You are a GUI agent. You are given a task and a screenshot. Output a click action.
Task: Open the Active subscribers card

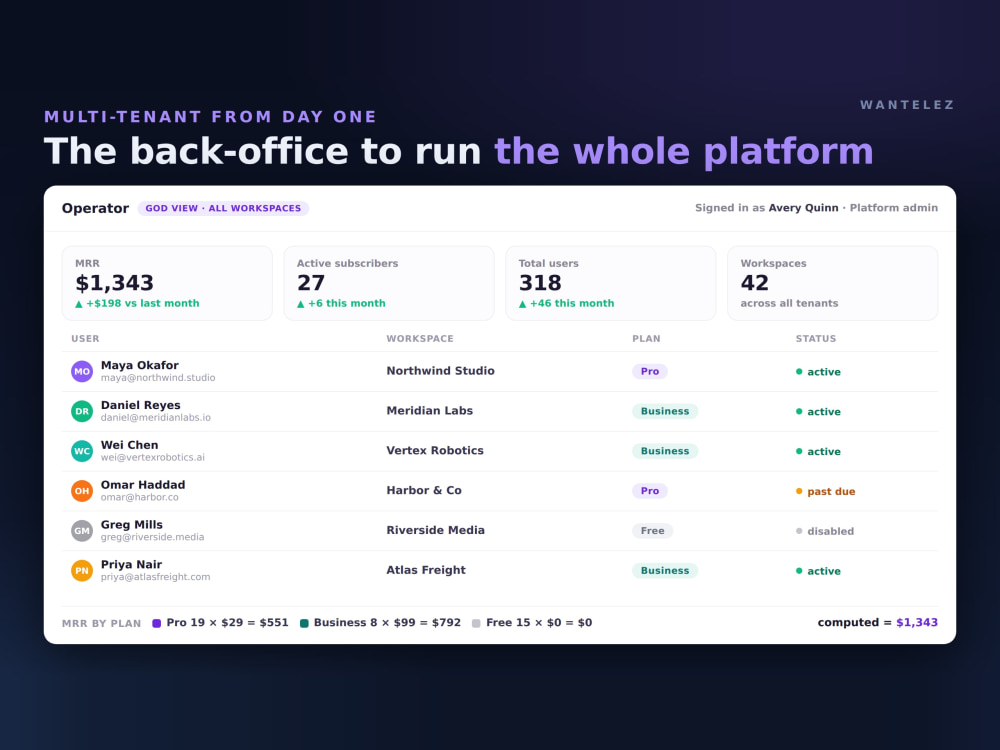tap(389, 283)
